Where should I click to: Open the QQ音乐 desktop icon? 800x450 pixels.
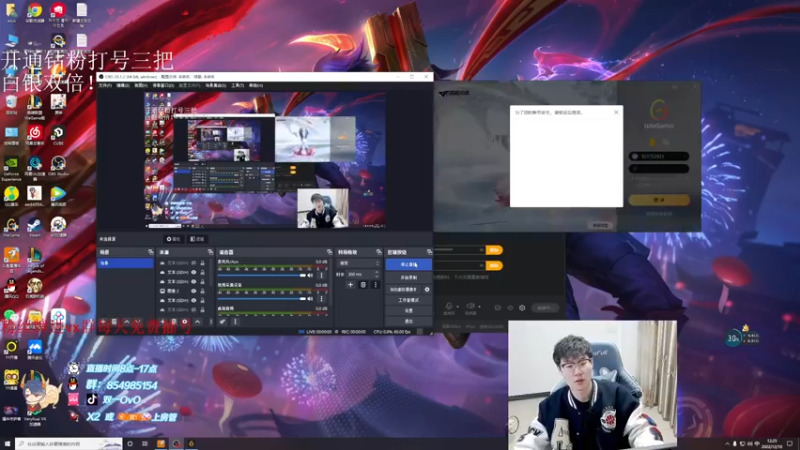coord(11,195)
